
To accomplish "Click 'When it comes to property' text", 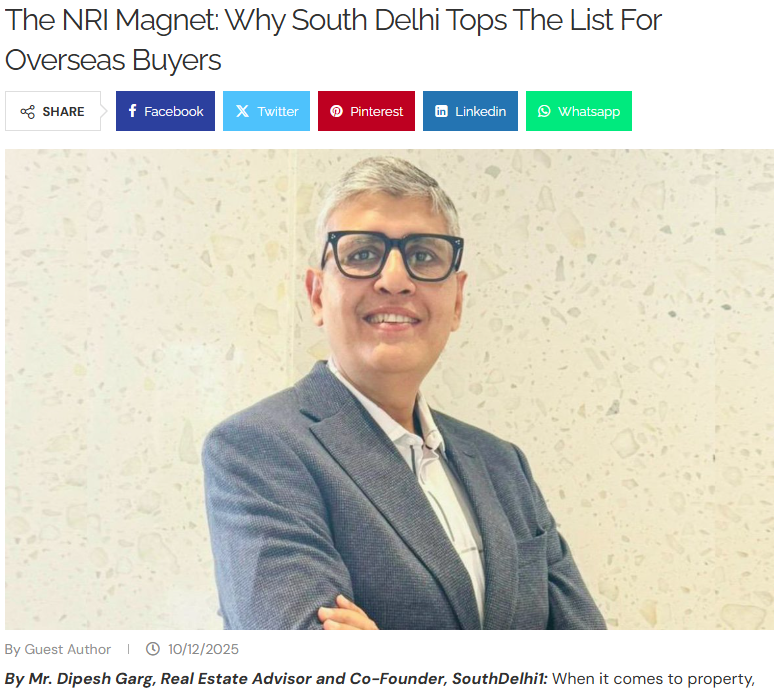I will point(653,679).
